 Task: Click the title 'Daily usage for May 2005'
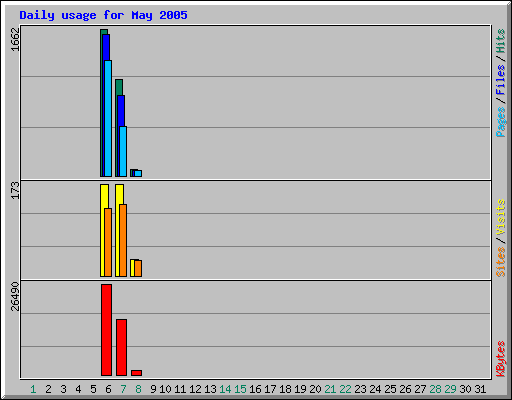pyautogui.click(x=103, y=15)
